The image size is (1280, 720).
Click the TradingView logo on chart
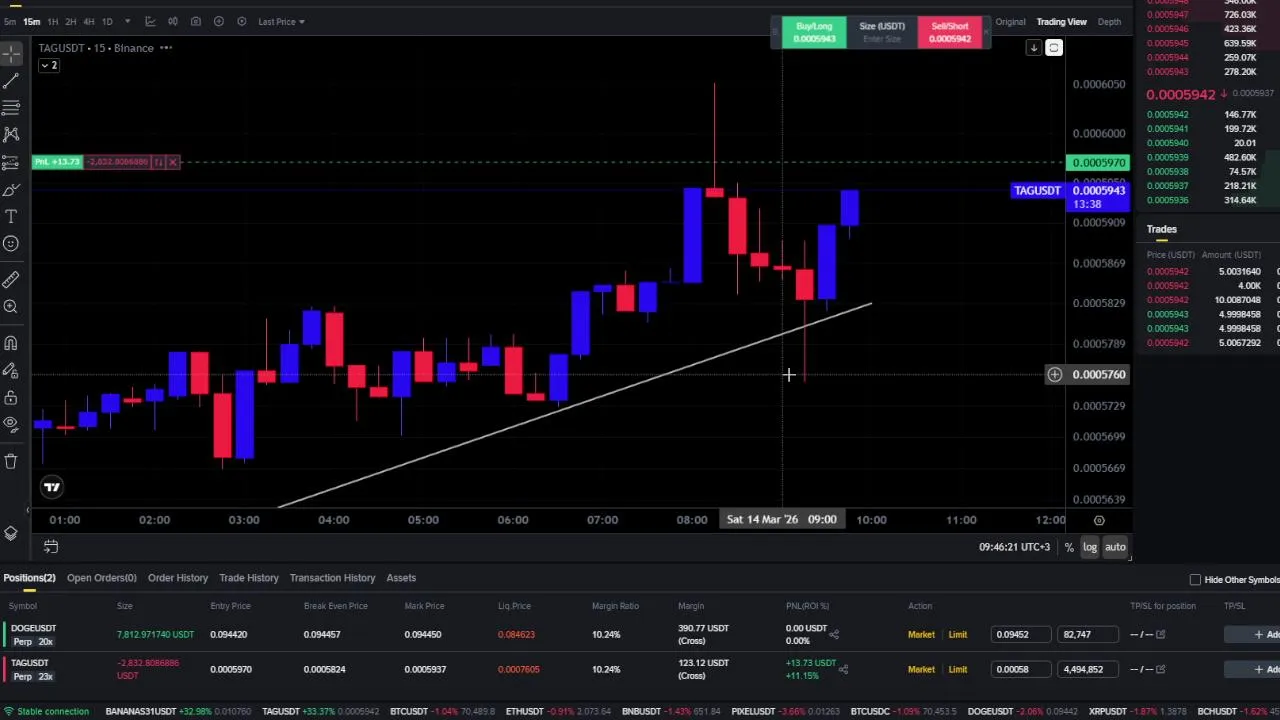[x=51, y=487]
